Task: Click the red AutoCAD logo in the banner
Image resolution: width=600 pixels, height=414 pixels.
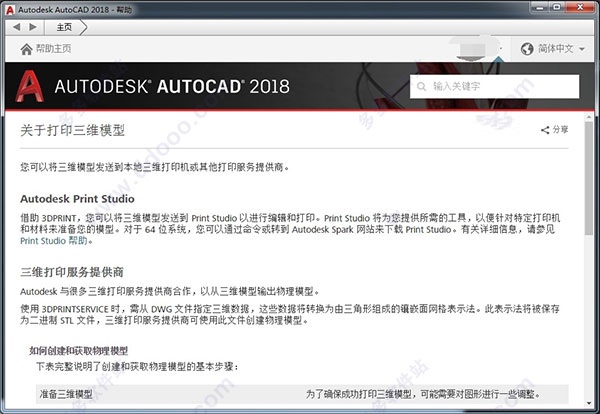Action: click(x=29, y=86)
